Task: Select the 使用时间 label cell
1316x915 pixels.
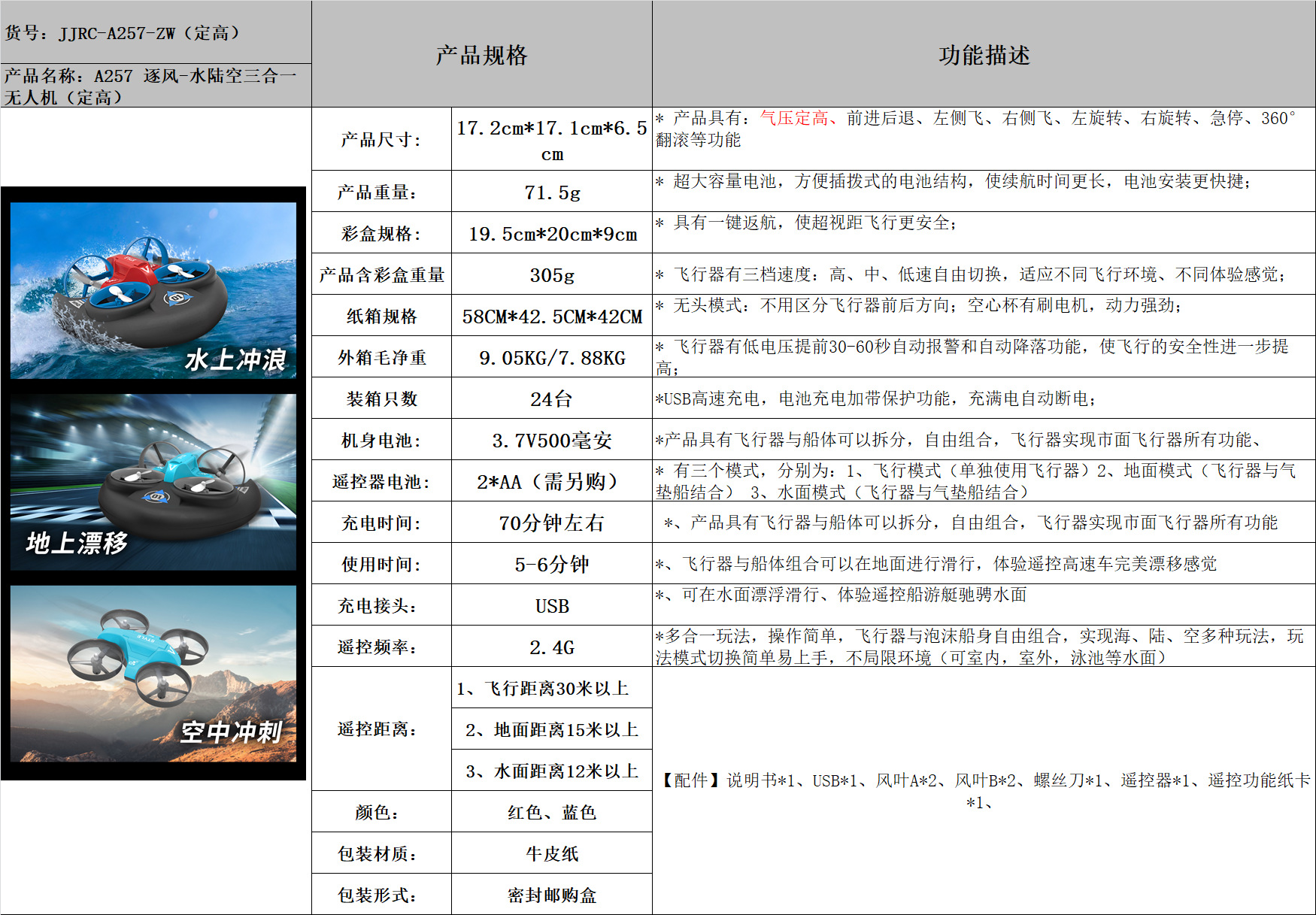Action: pyautogui.click(x=381, y=564)
